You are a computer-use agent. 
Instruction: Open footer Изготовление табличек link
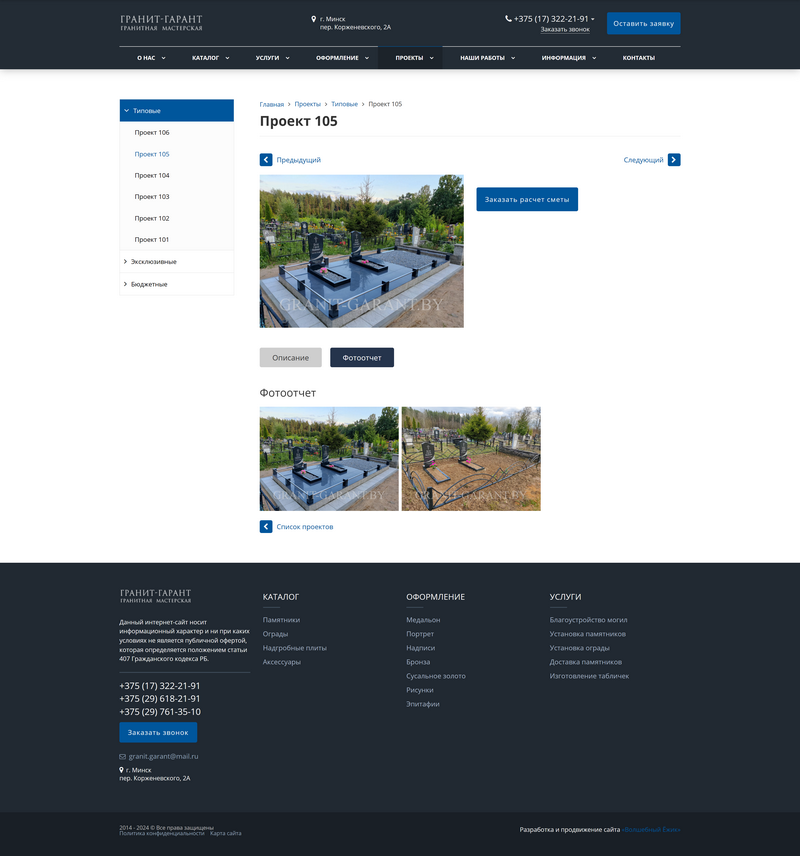589,676
